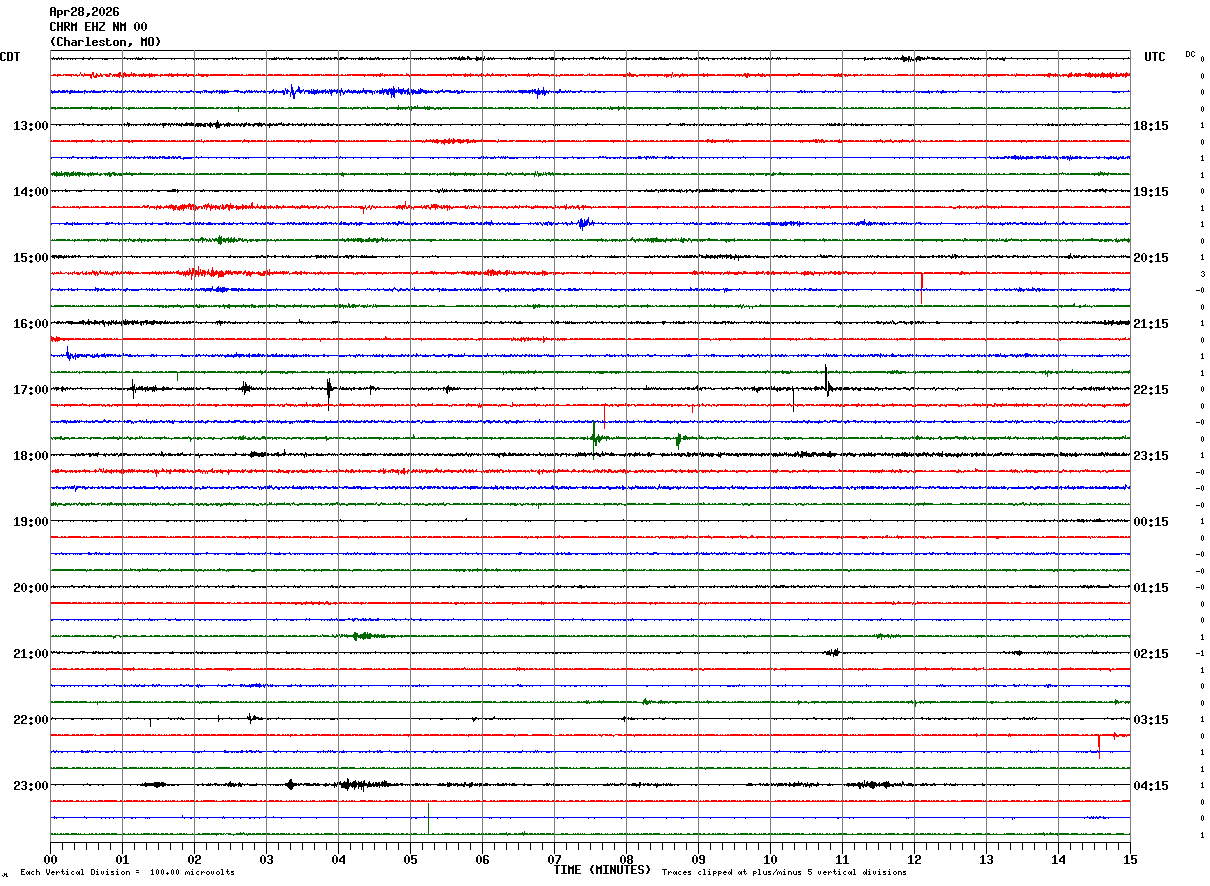
Task: Select the station code CHRM EHZ NM 00
Action: point(98,27)
